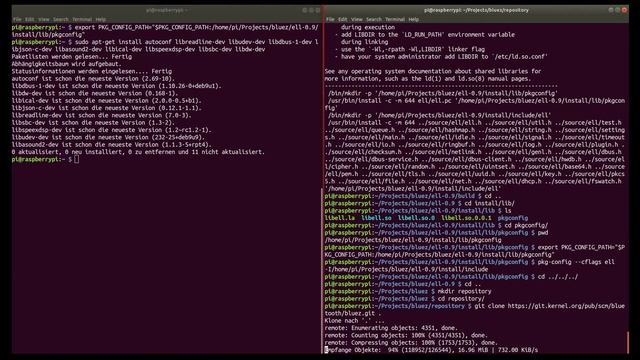Click the 'Statusinformationen werden eingelesen' line
Image resolution: width=640 pixels, height=360 pixels.
point(91,71)
